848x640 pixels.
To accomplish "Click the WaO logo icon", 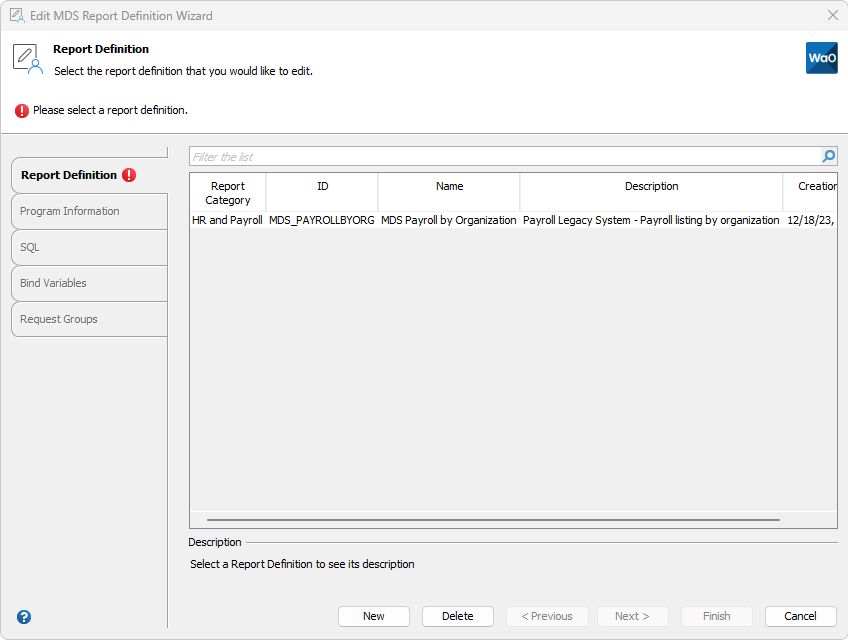I will [x=821, y=58].
